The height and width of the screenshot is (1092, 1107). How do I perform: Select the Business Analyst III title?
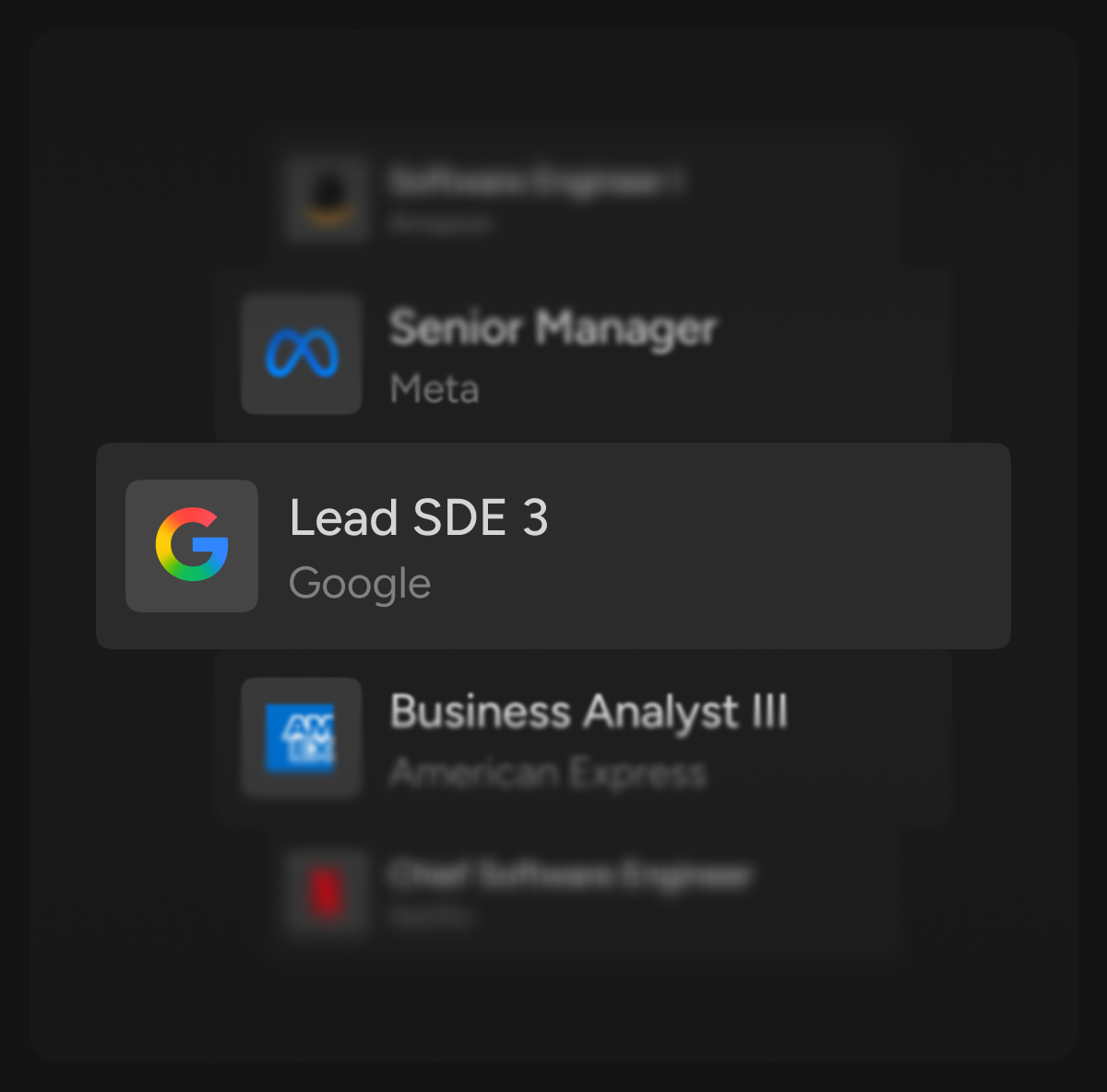(589, 712)
